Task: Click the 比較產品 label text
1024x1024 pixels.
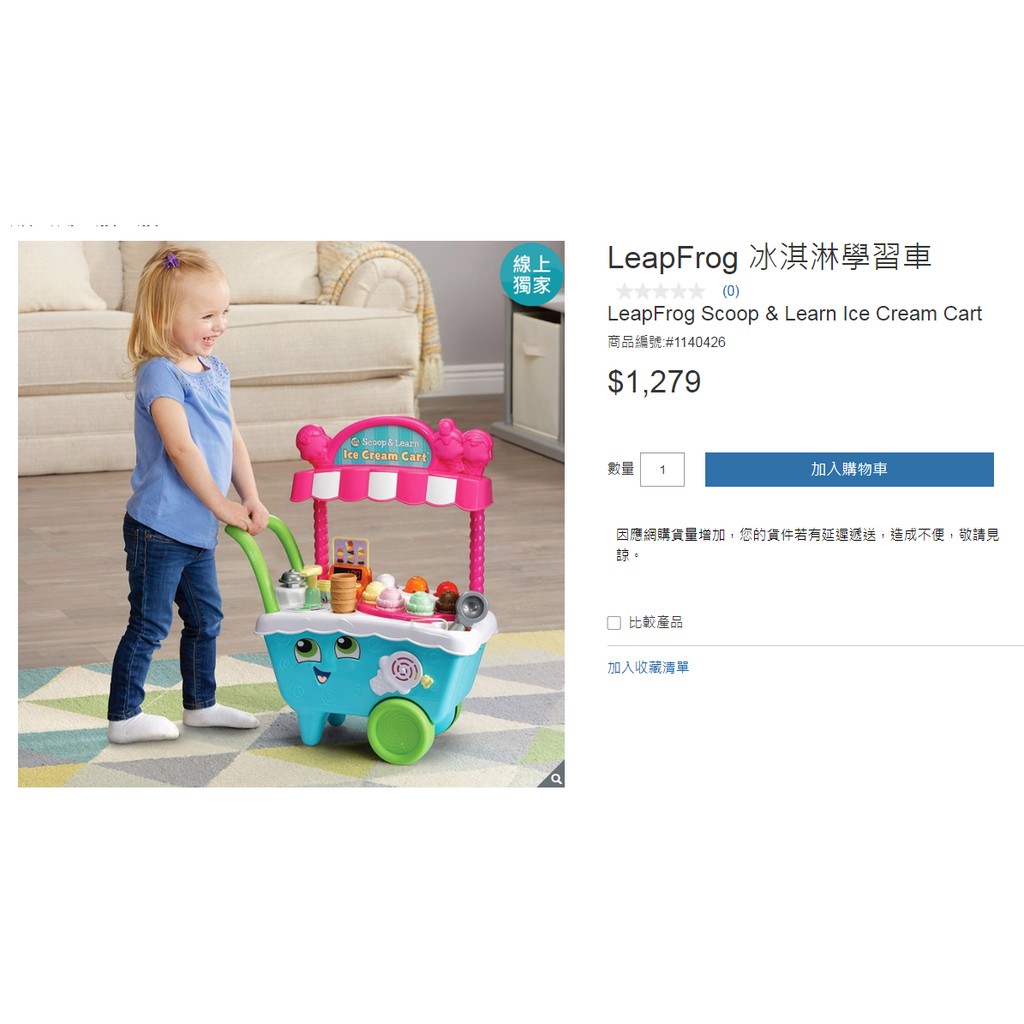Action: (x=656, y=622)
